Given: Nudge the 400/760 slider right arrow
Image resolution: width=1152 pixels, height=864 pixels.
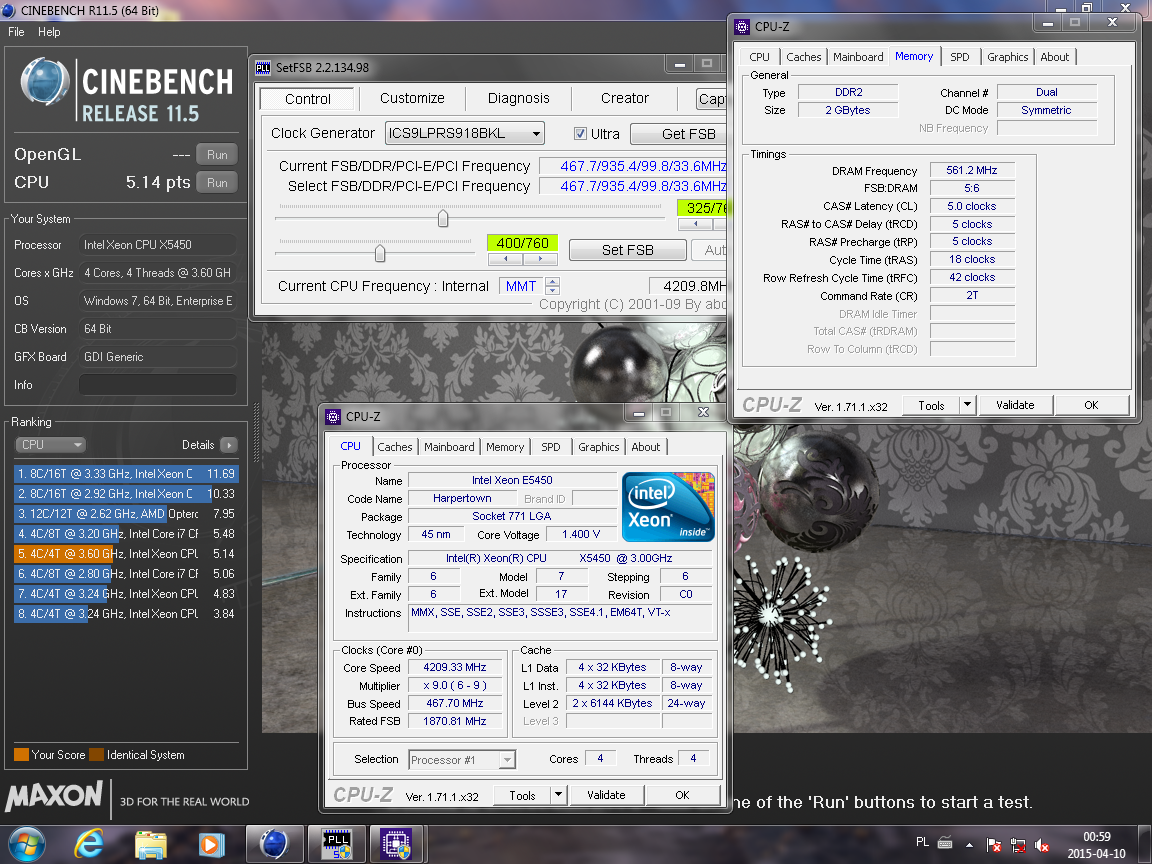Looking at the screenshot, I should [540, 259].
